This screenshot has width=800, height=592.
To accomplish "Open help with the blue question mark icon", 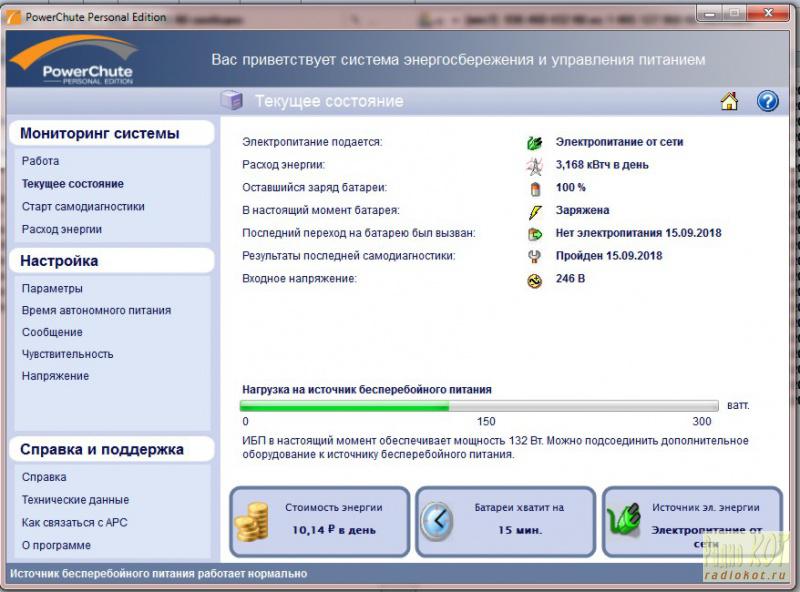I will (x=767, y=101).
